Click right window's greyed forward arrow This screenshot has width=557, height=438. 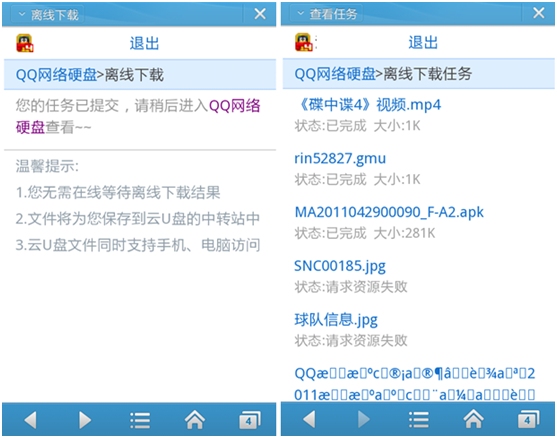click(364, 419)
